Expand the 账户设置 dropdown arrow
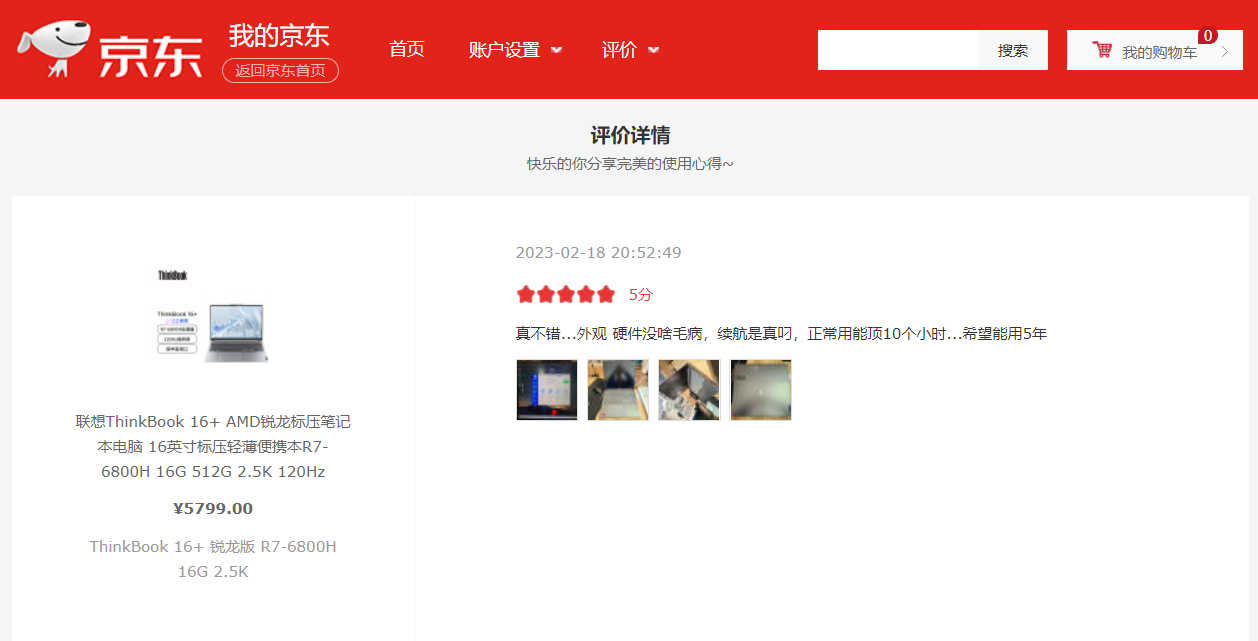Image resolution: width=1258 pixels, height=641 pixels. [557, 50]
